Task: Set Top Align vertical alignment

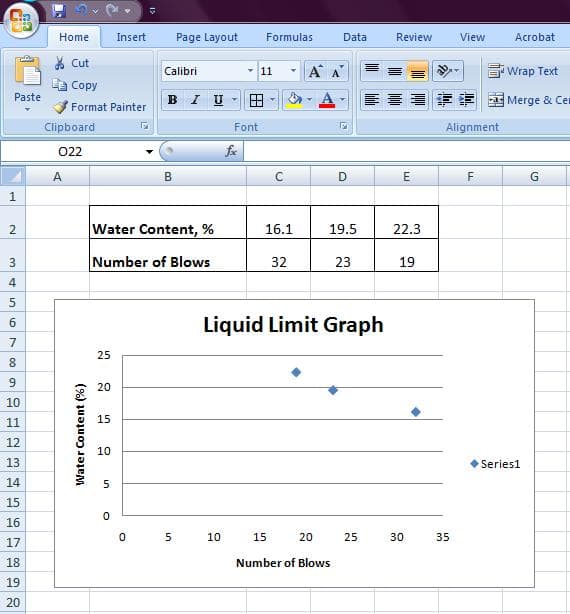Action: coord(372,71)
